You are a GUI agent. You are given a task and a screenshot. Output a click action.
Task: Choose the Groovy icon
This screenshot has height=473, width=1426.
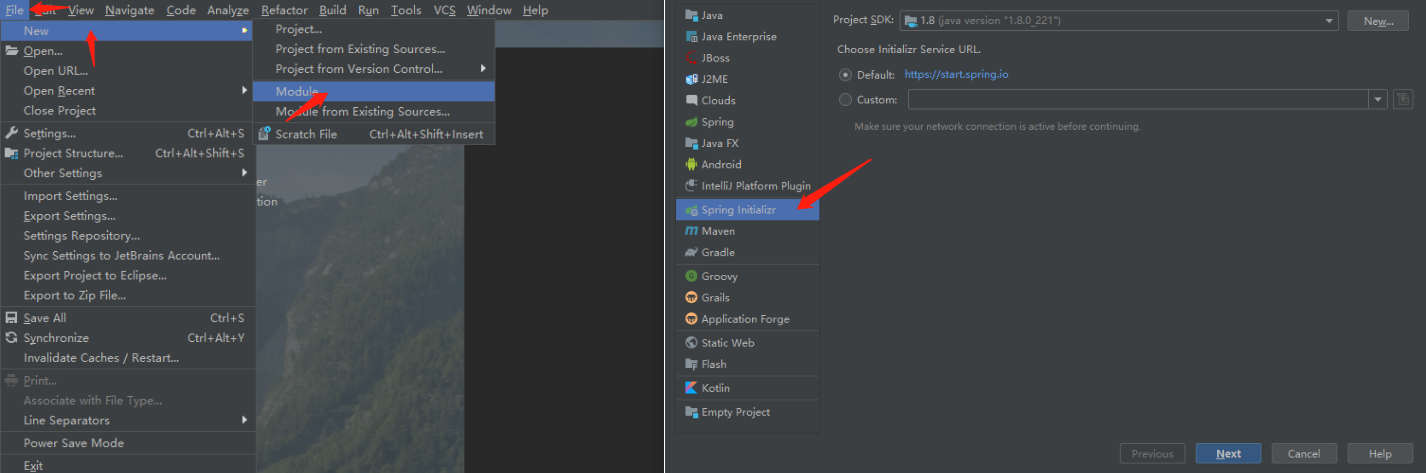click(691, 276)
